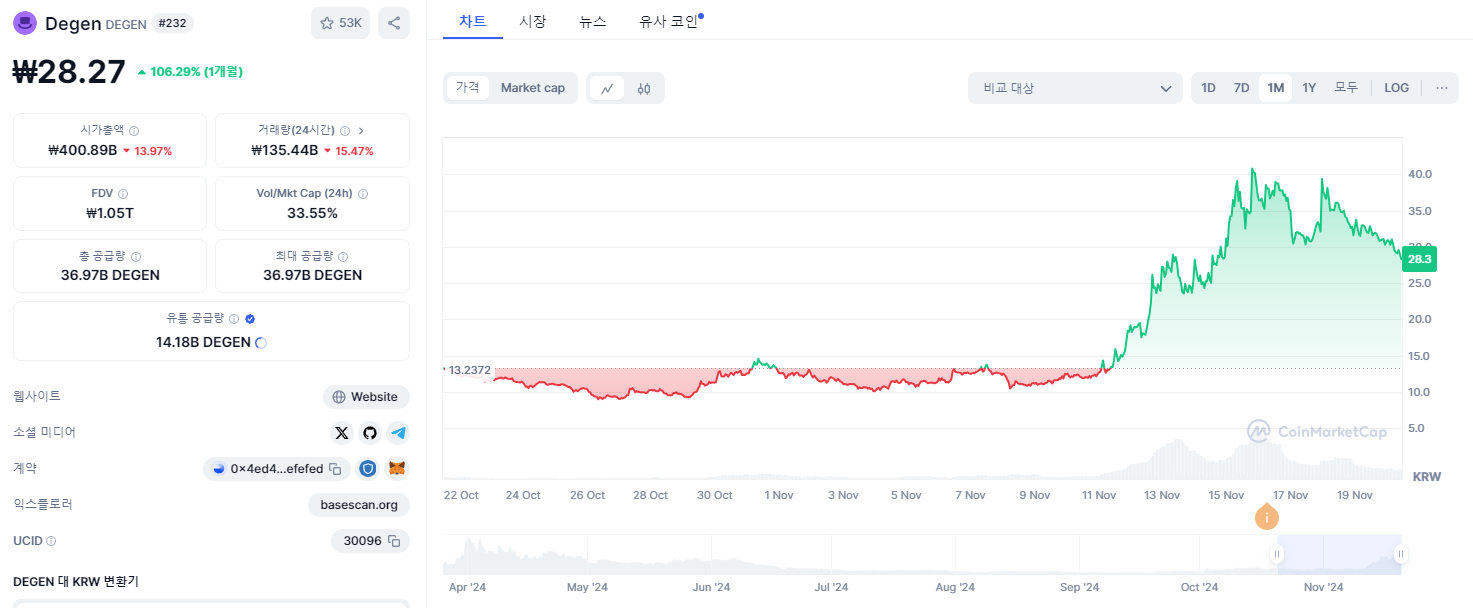Click the shield security icon by contract
1473x608 pixels.
[x=368, y=469]
